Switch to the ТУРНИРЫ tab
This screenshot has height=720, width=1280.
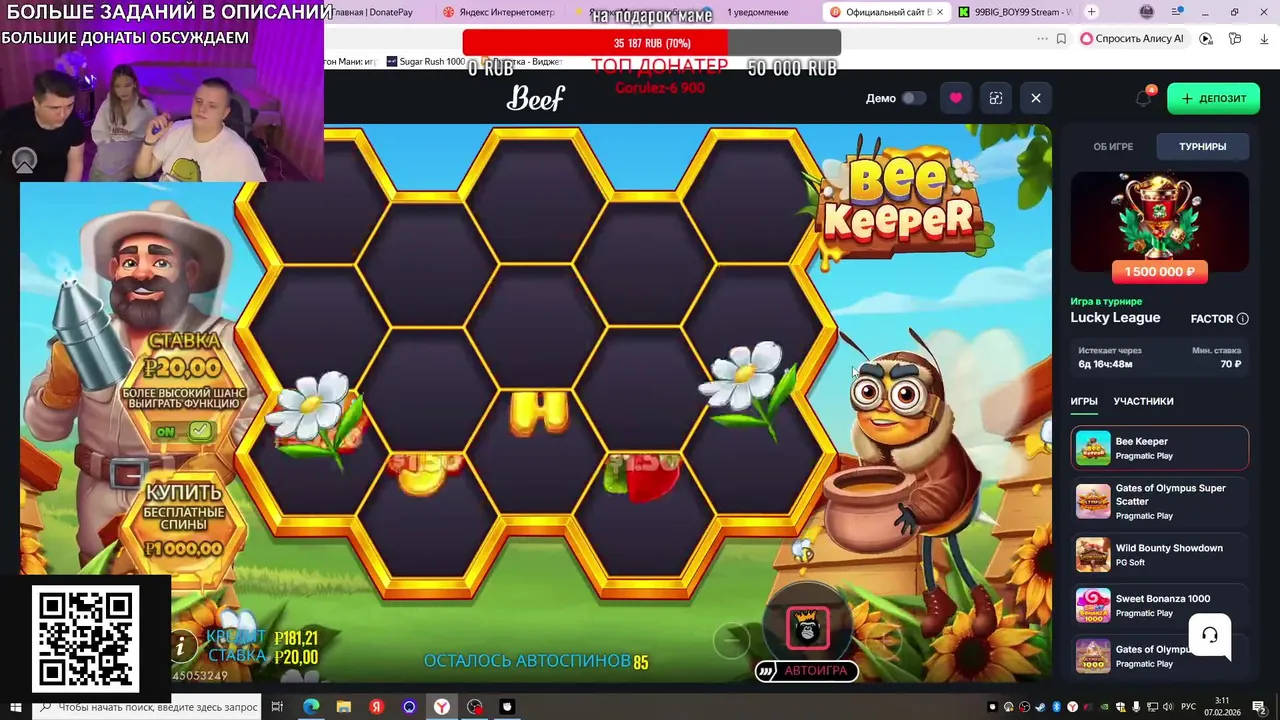1202,146
